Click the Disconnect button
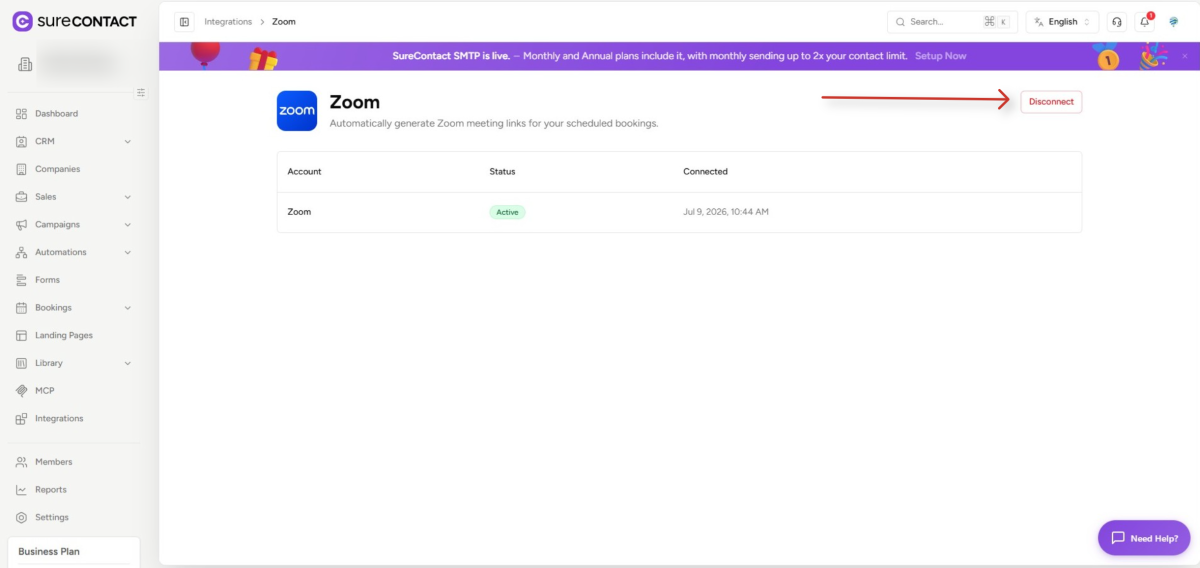The height and width of the screenshot is (568, 1200). tap(1051, 102)
